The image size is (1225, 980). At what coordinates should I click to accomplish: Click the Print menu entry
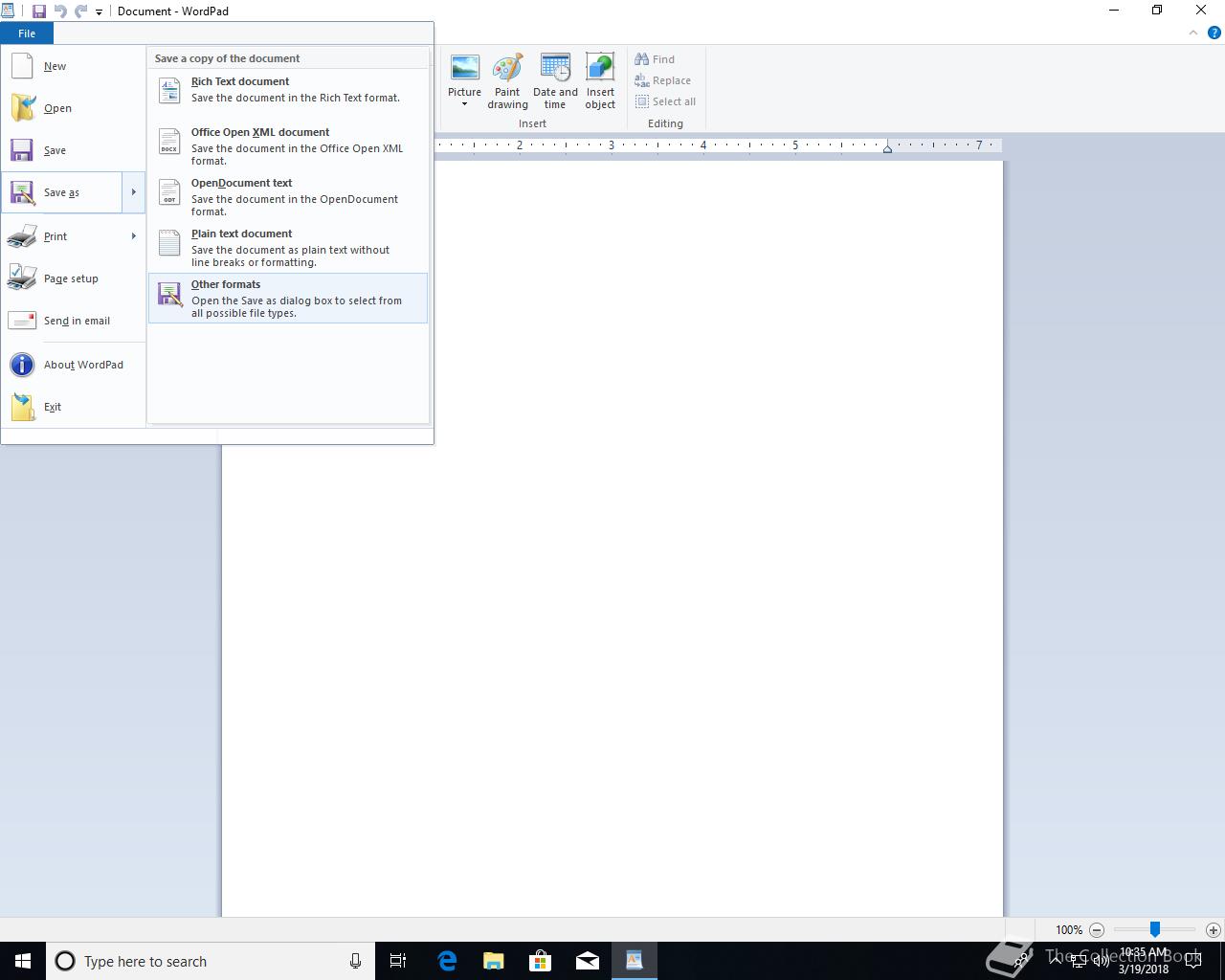(61, 236)
